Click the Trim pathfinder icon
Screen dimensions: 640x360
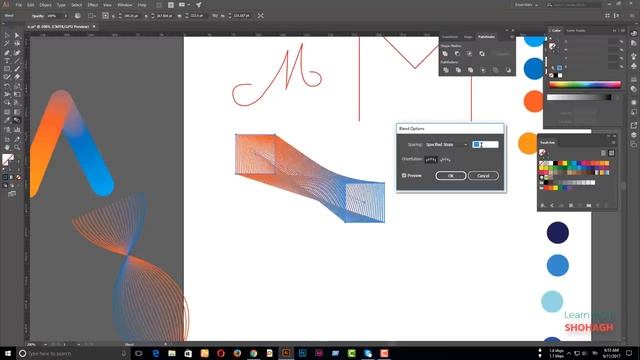[x=458, y=70]
